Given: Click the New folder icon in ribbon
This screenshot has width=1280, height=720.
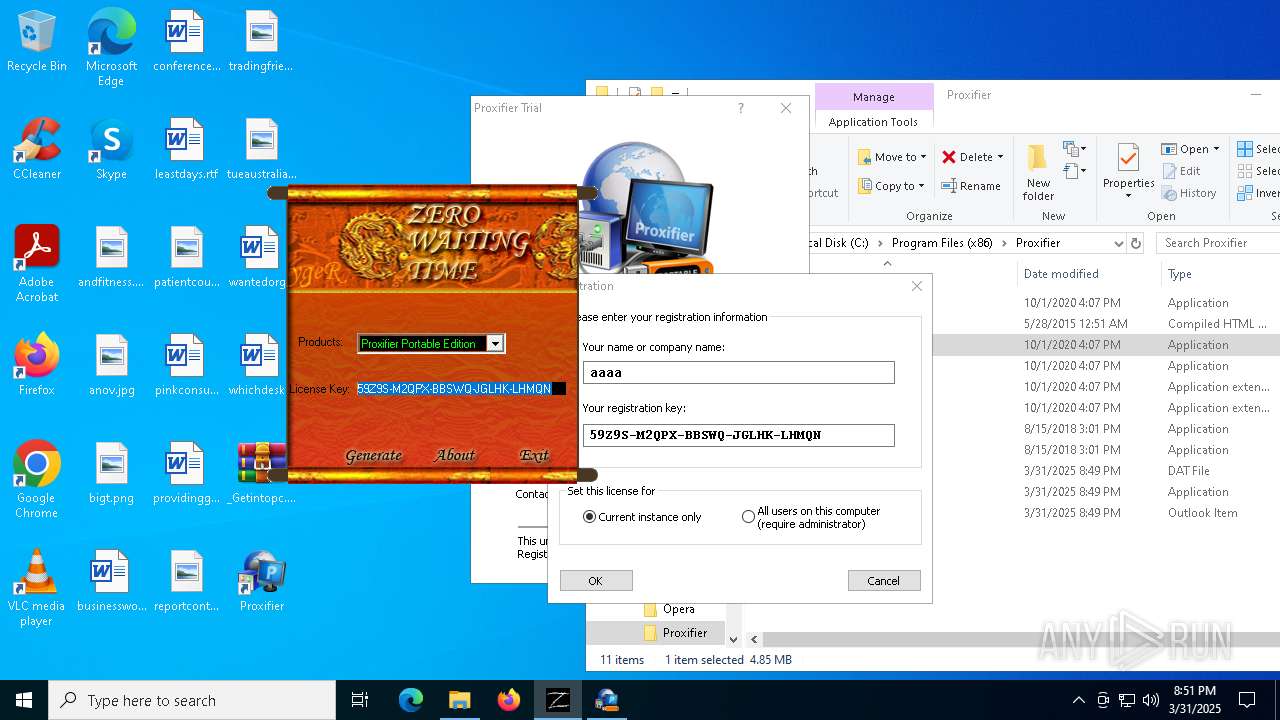Looking at the screenshot, I should [1038, 172].
